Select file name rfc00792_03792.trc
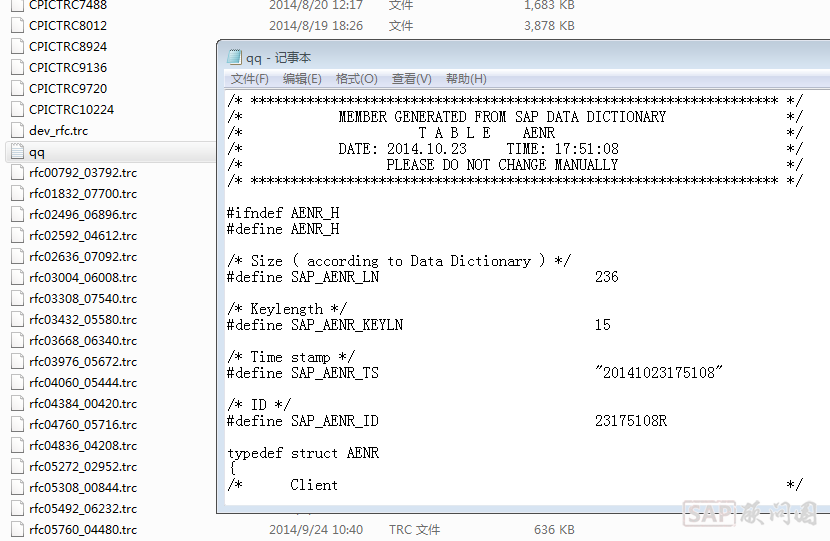 pos(83,173)
